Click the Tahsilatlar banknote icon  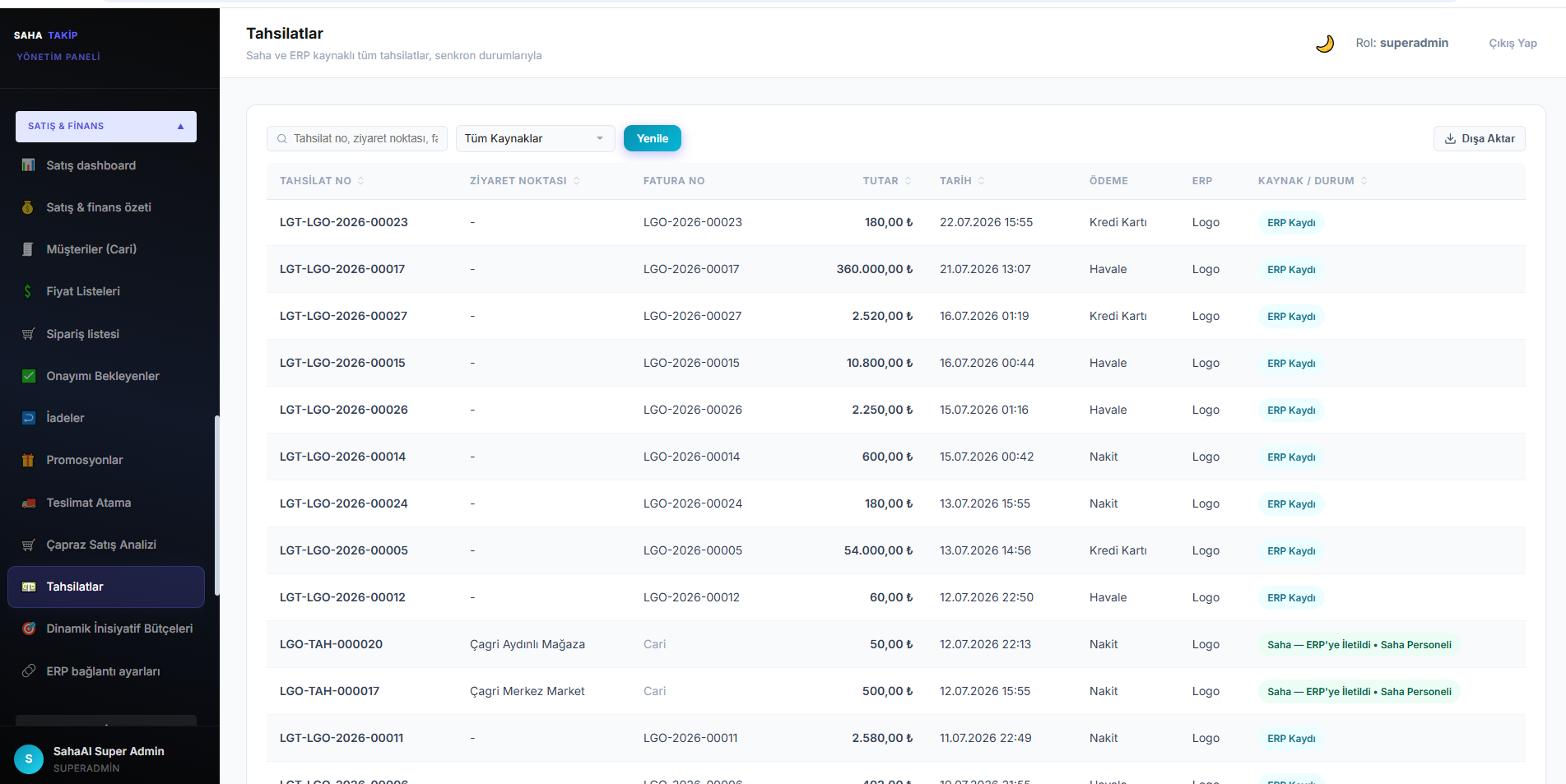click(x=28, y=587)
